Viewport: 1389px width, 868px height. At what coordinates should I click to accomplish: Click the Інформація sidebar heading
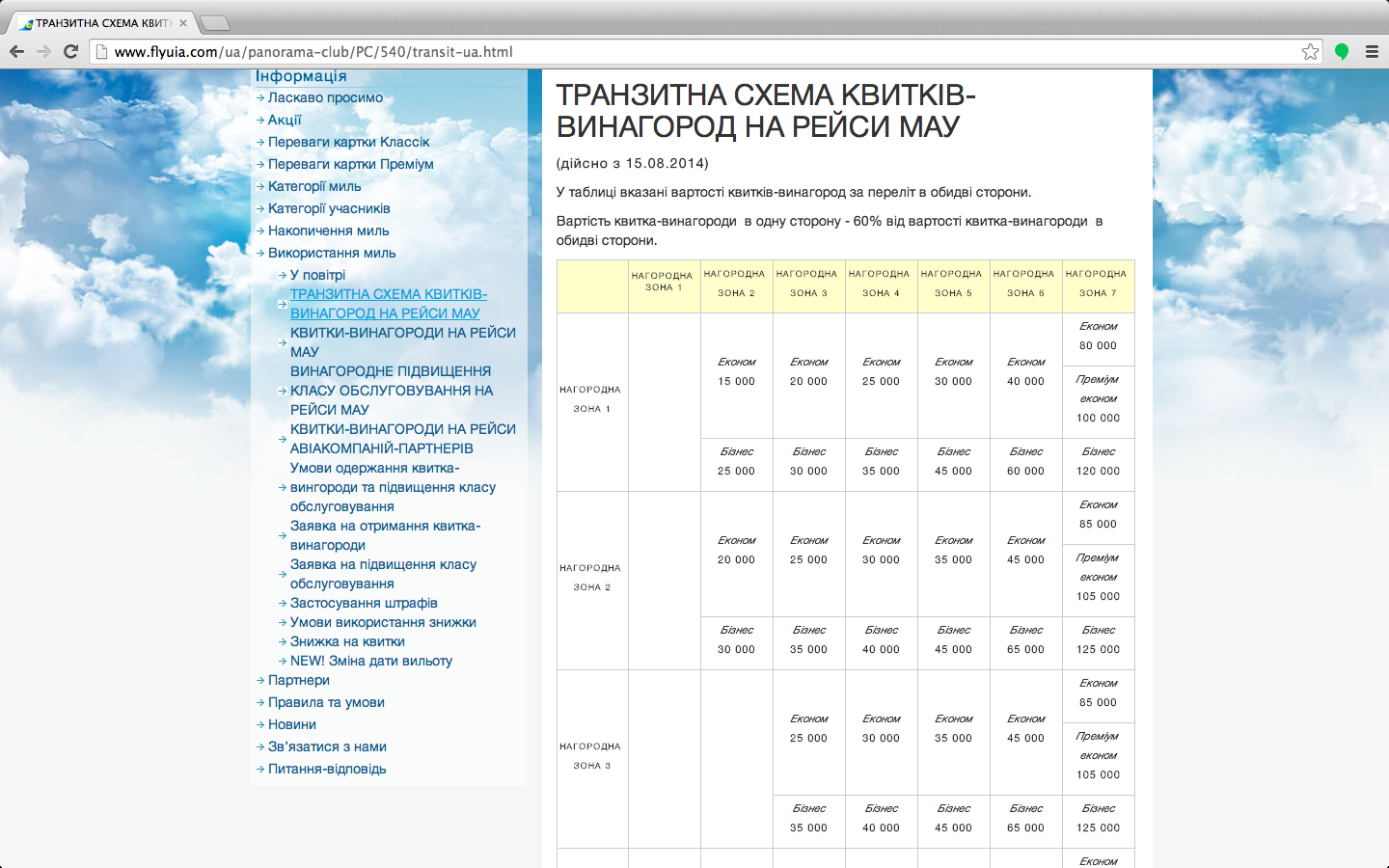click(x=301, y=76)
